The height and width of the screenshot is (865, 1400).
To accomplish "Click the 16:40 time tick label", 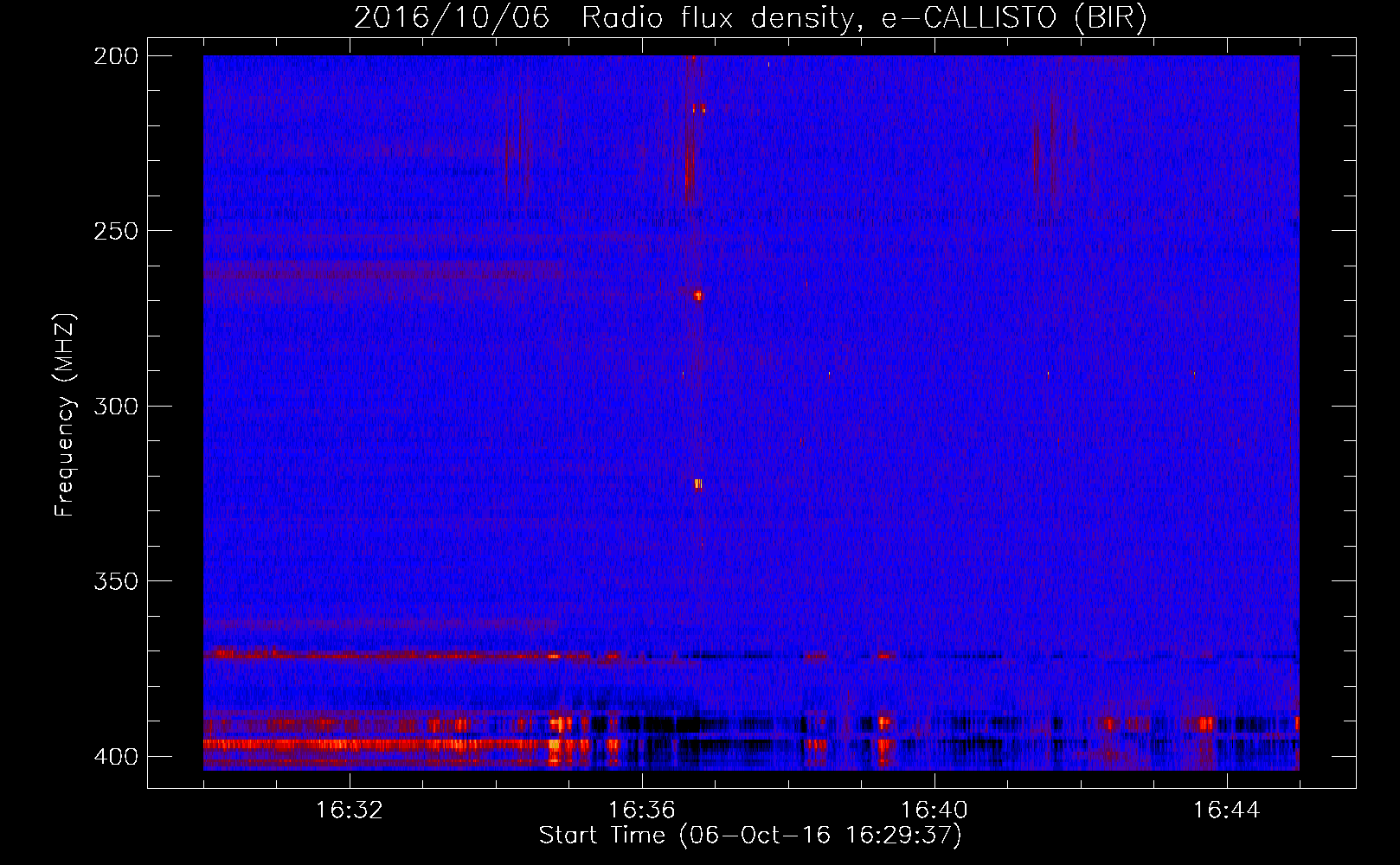I will tap(934, 811).
